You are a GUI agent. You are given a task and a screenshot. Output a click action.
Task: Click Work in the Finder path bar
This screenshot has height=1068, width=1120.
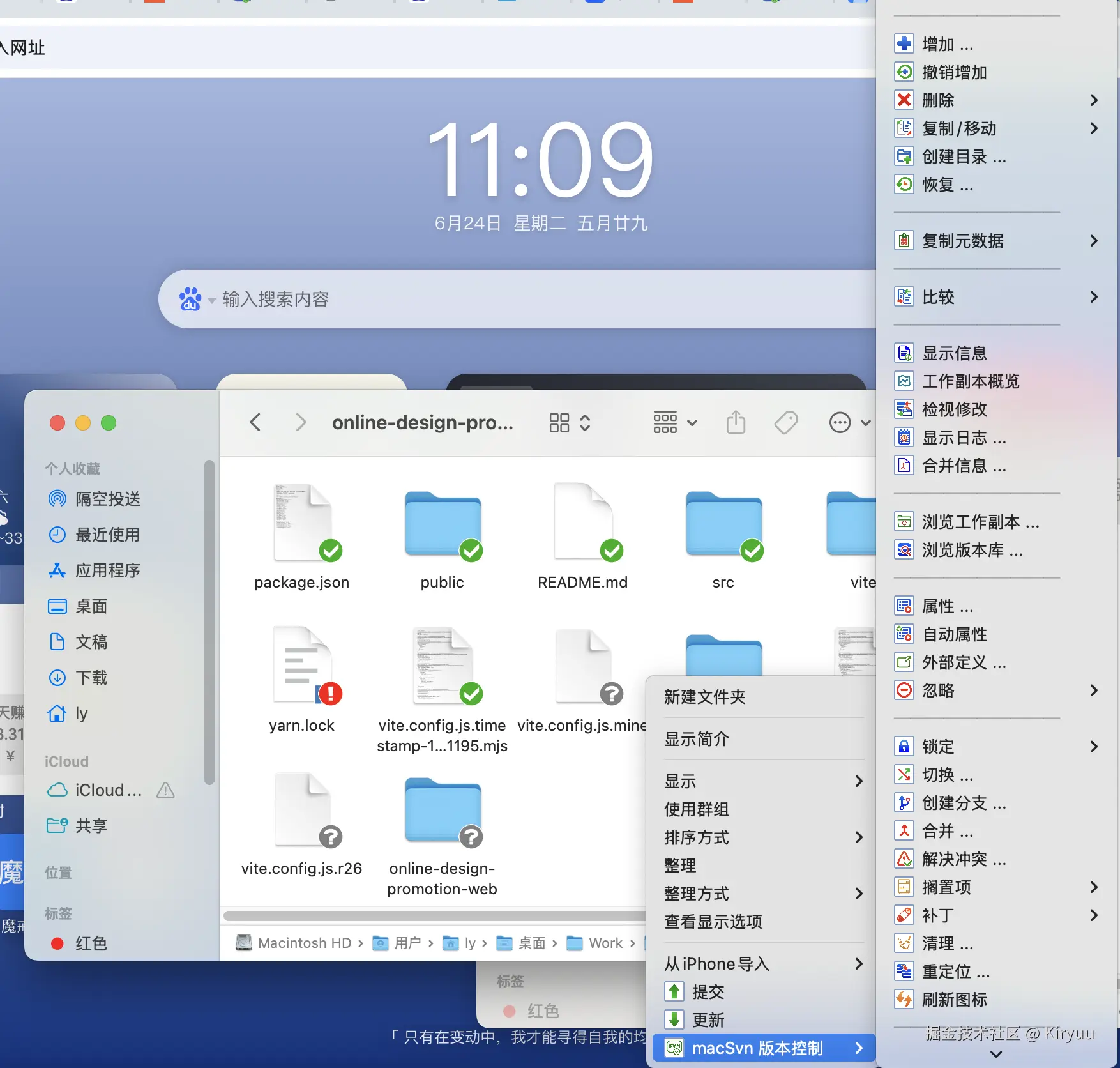594,943
